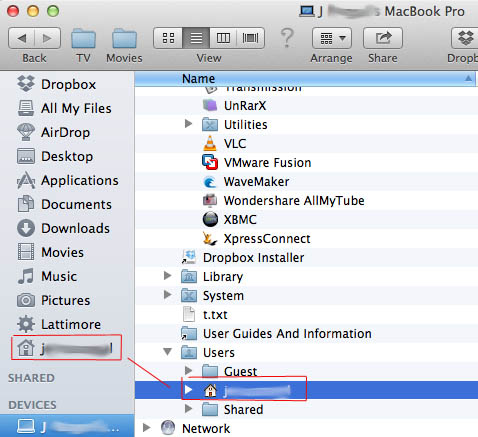Collapse the Users folder
The image size is (478, 437).
(167, 352)
